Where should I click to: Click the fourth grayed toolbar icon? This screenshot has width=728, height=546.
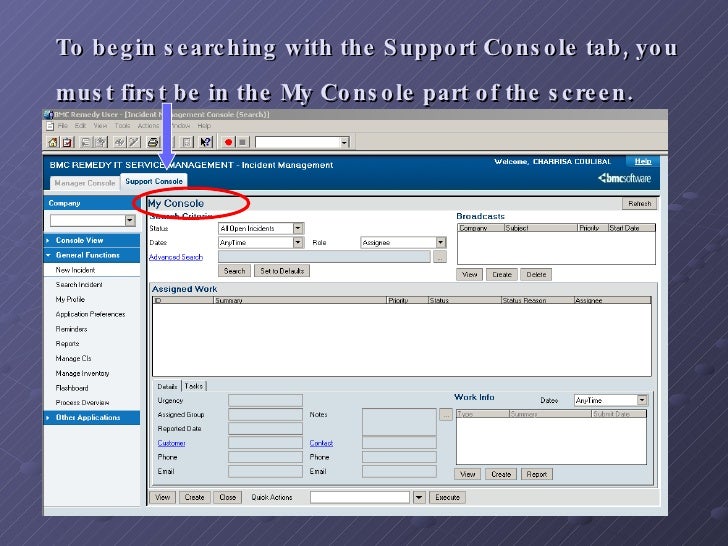pyautogui.click(x=101, y=142)
